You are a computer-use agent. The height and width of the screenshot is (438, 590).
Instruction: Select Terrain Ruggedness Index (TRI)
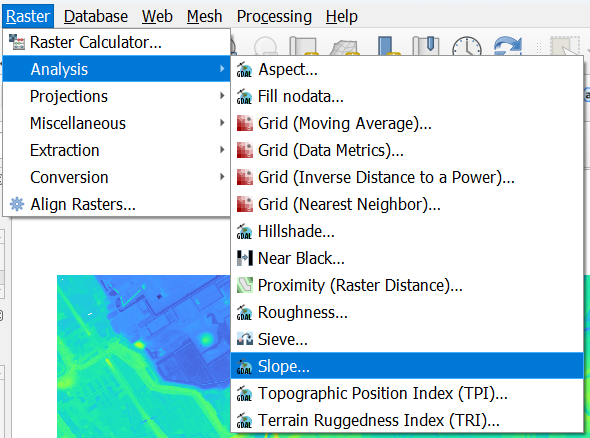[407, 420]
